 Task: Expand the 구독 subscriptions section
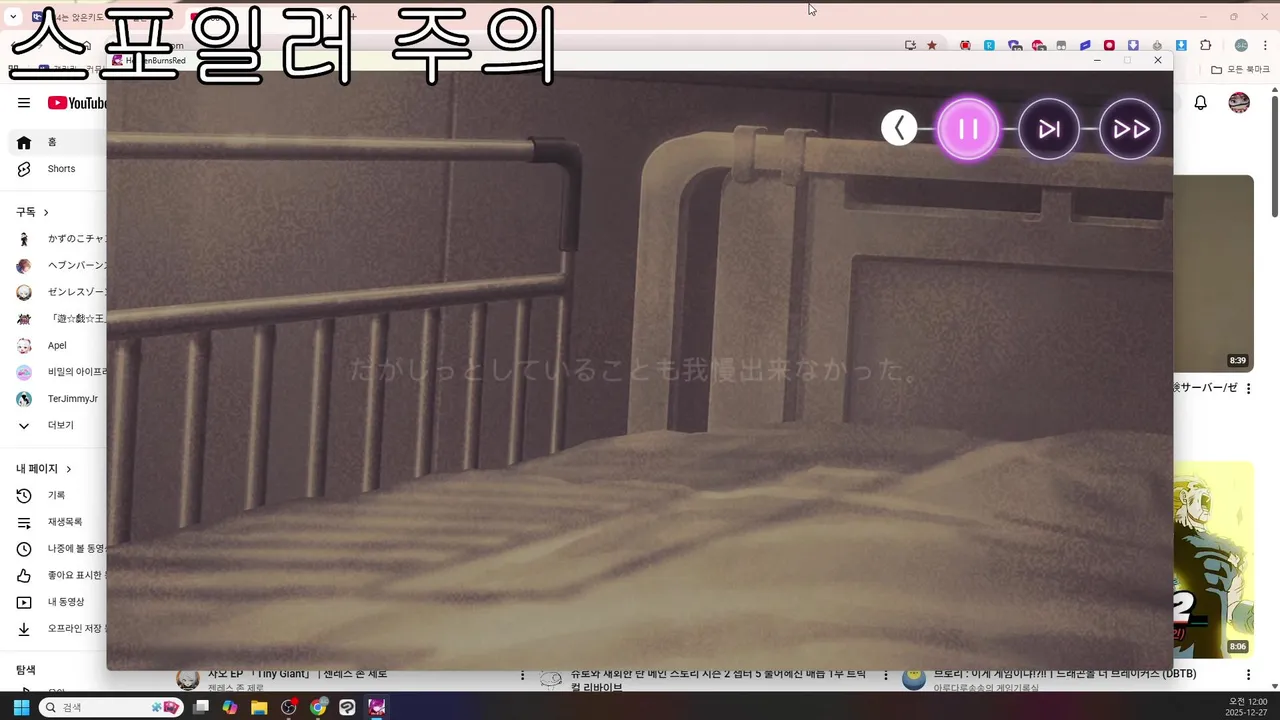click(32, 212)
